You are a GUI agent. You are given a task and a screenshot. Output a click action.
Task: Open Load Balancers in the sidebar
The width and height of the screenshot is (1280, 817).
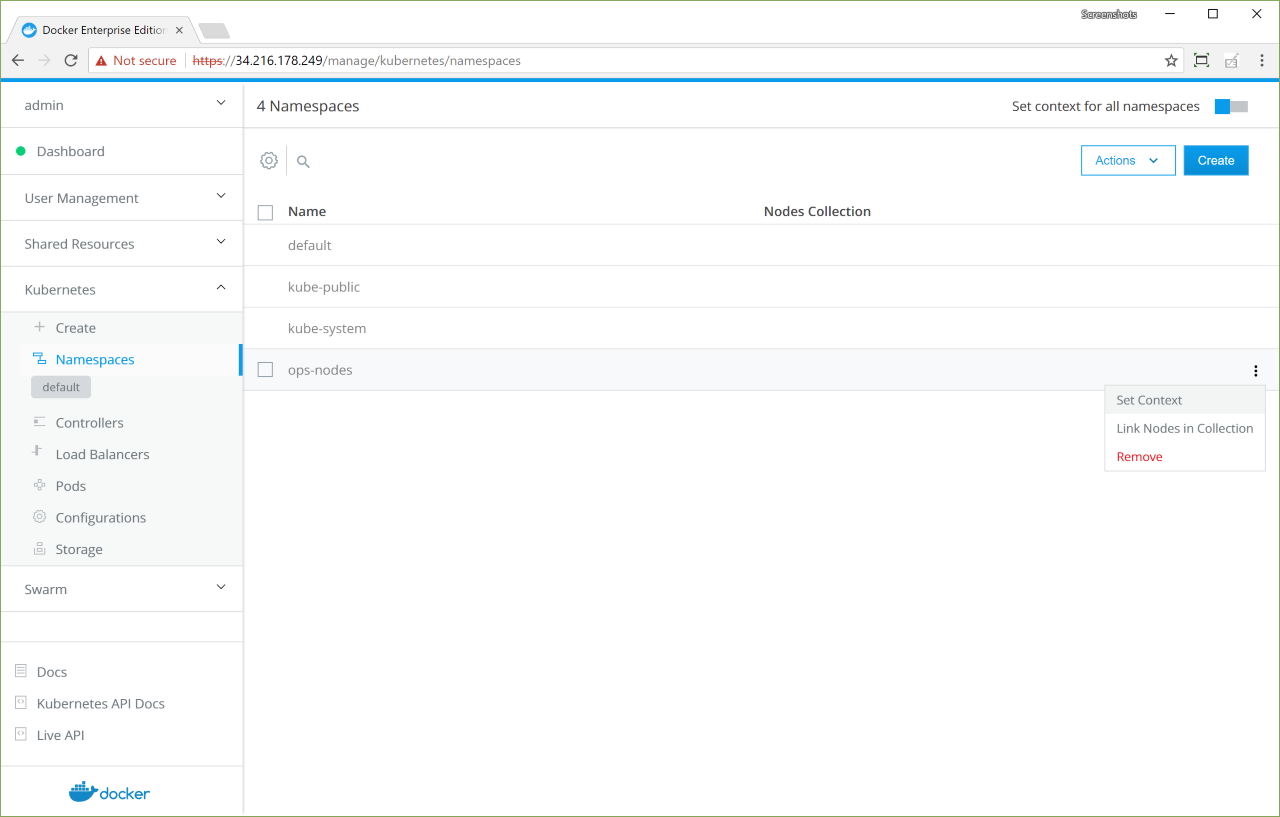[x=102, y=454]
